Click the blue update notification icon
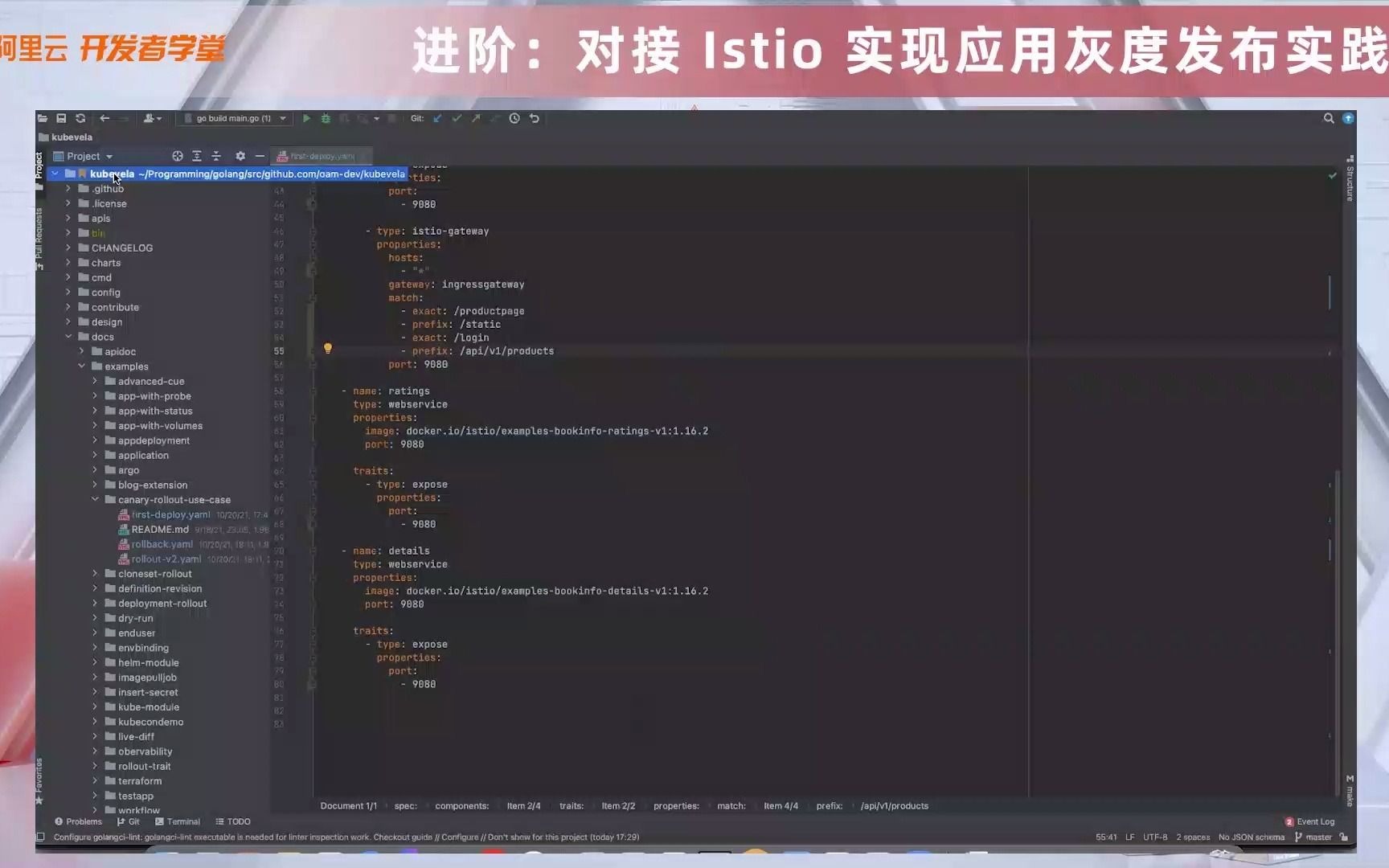The image size is (1389, 868). 1349,118
